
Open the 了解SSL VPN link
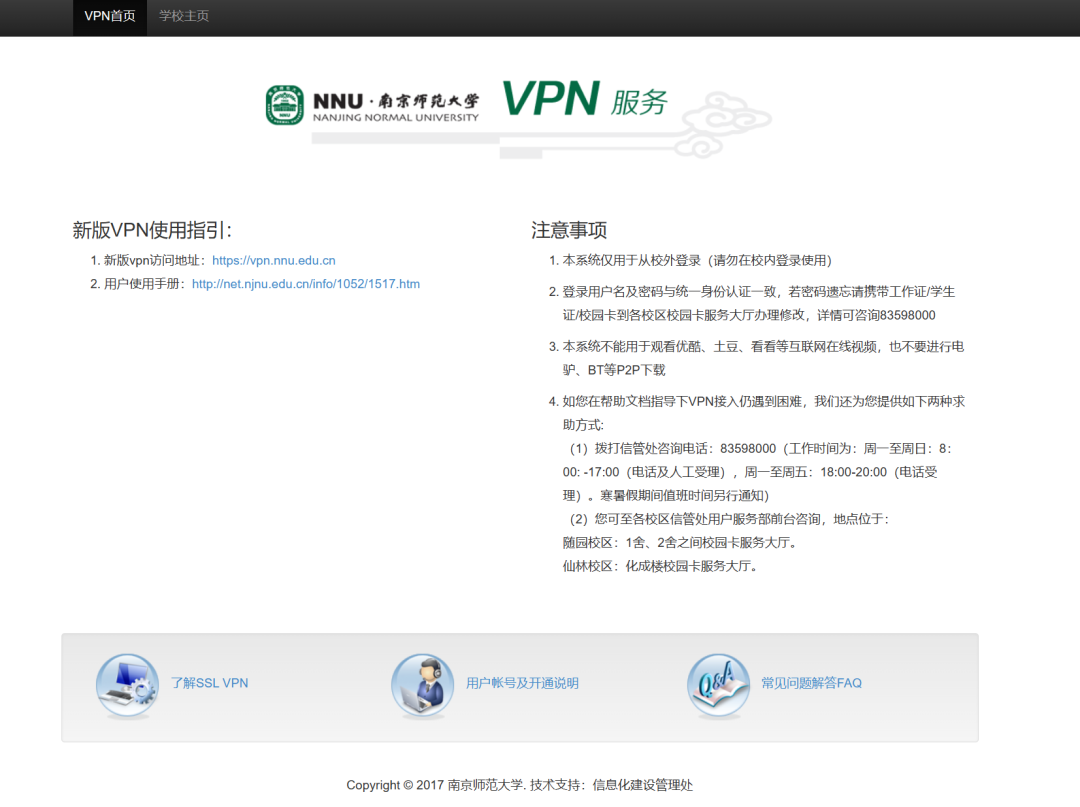209,683
